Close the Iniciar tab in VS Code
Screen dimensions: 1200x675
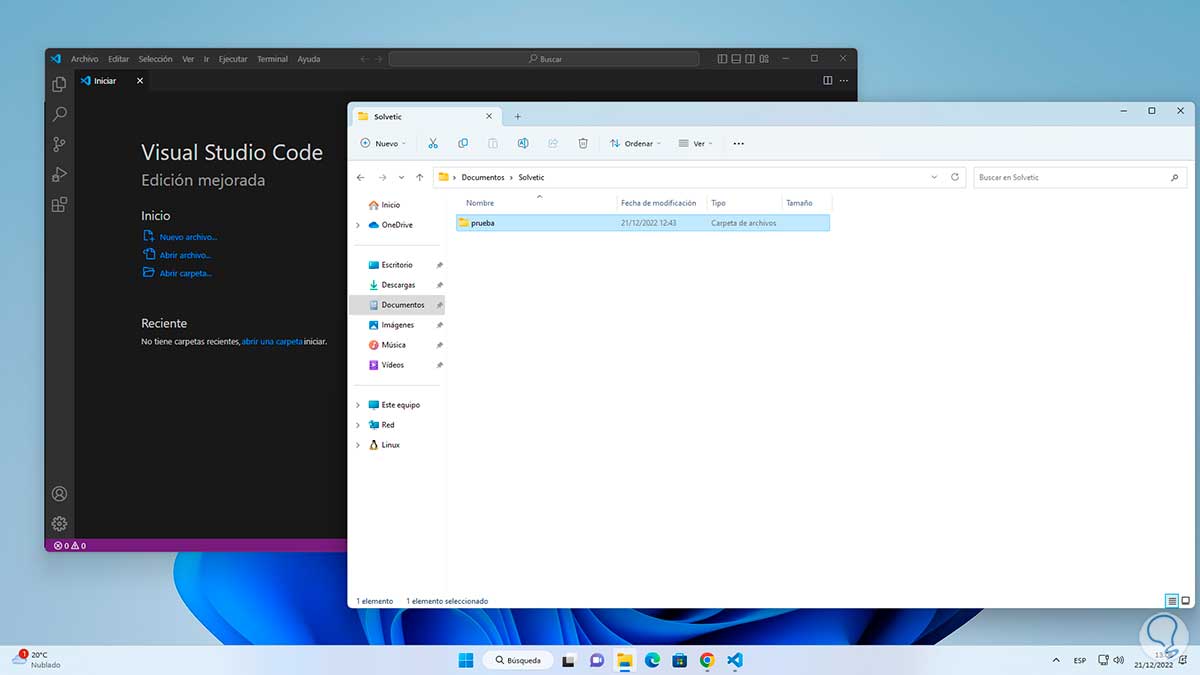(x=140, y=81)
